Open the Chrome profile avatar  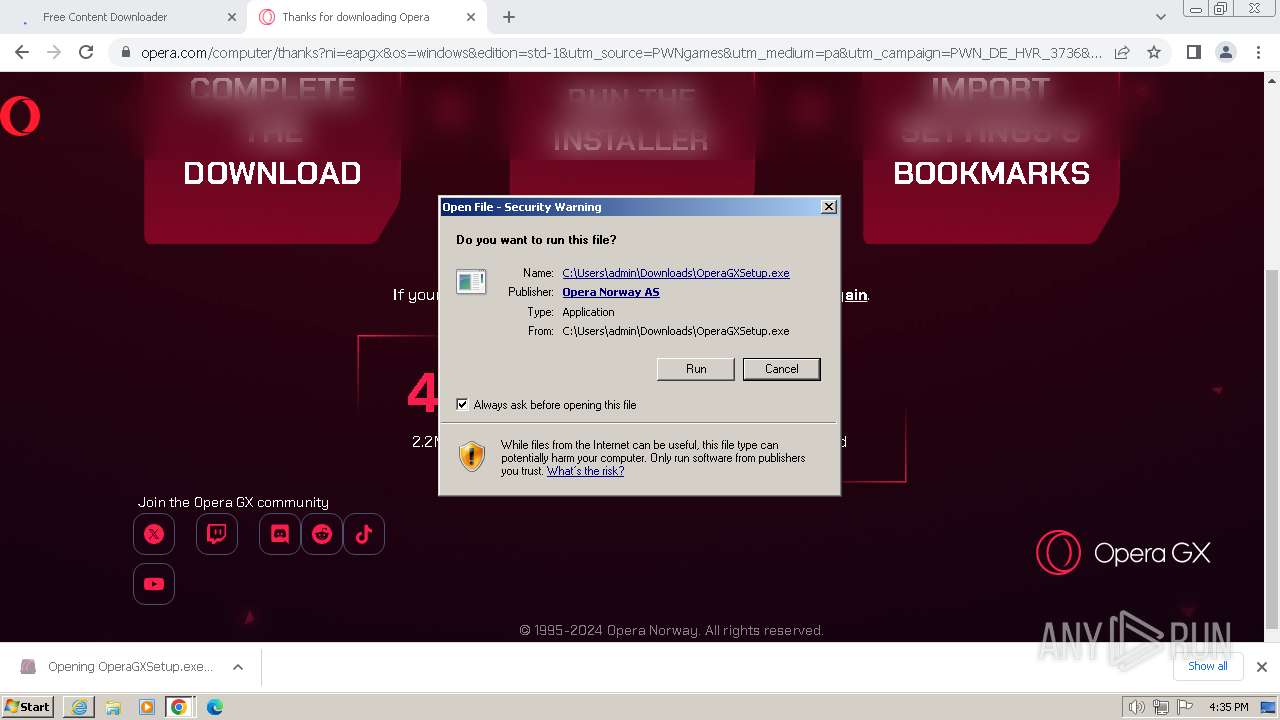click(1226, 52)
